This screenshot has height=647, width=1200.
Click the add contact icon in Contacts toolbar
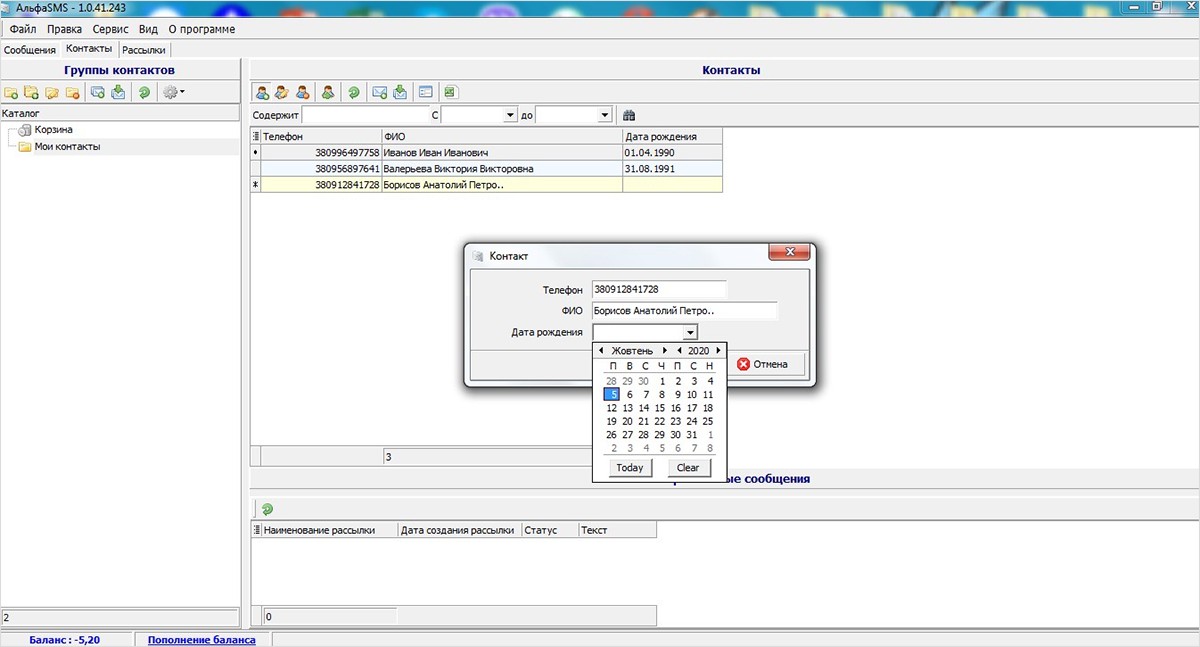coord(262,93)
